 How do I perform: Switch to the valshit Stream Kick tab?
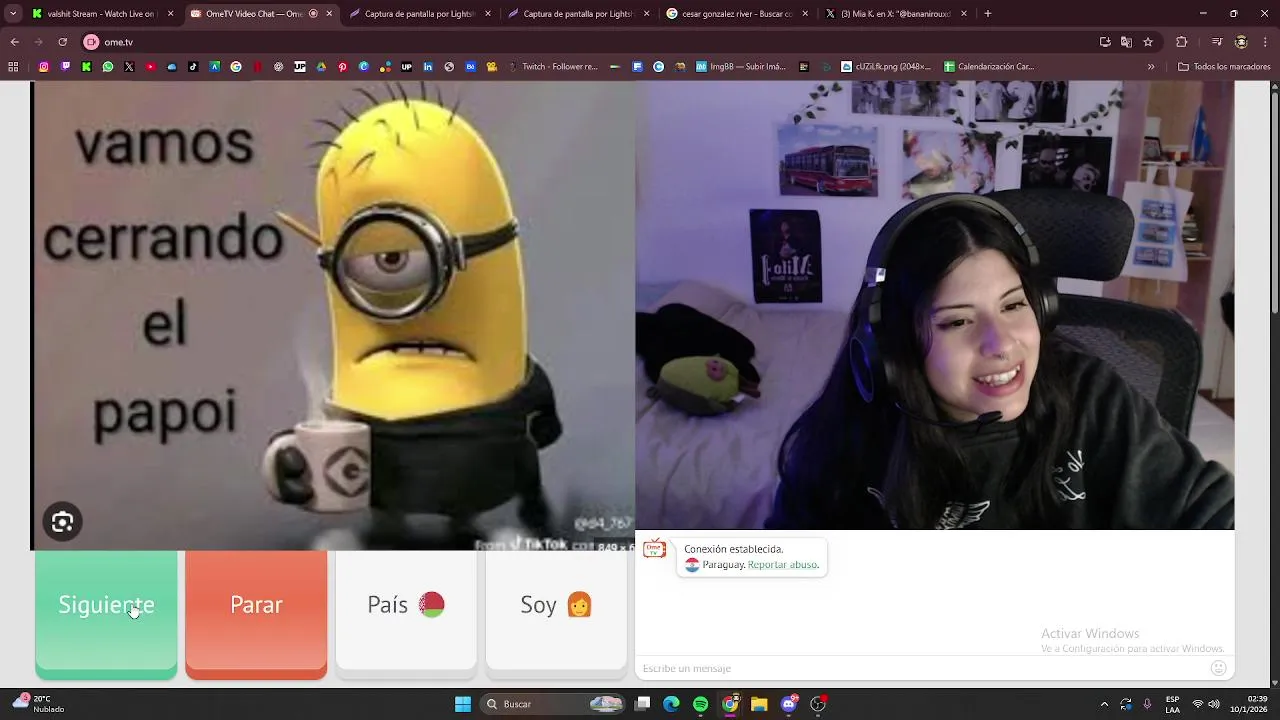point(101,14)
